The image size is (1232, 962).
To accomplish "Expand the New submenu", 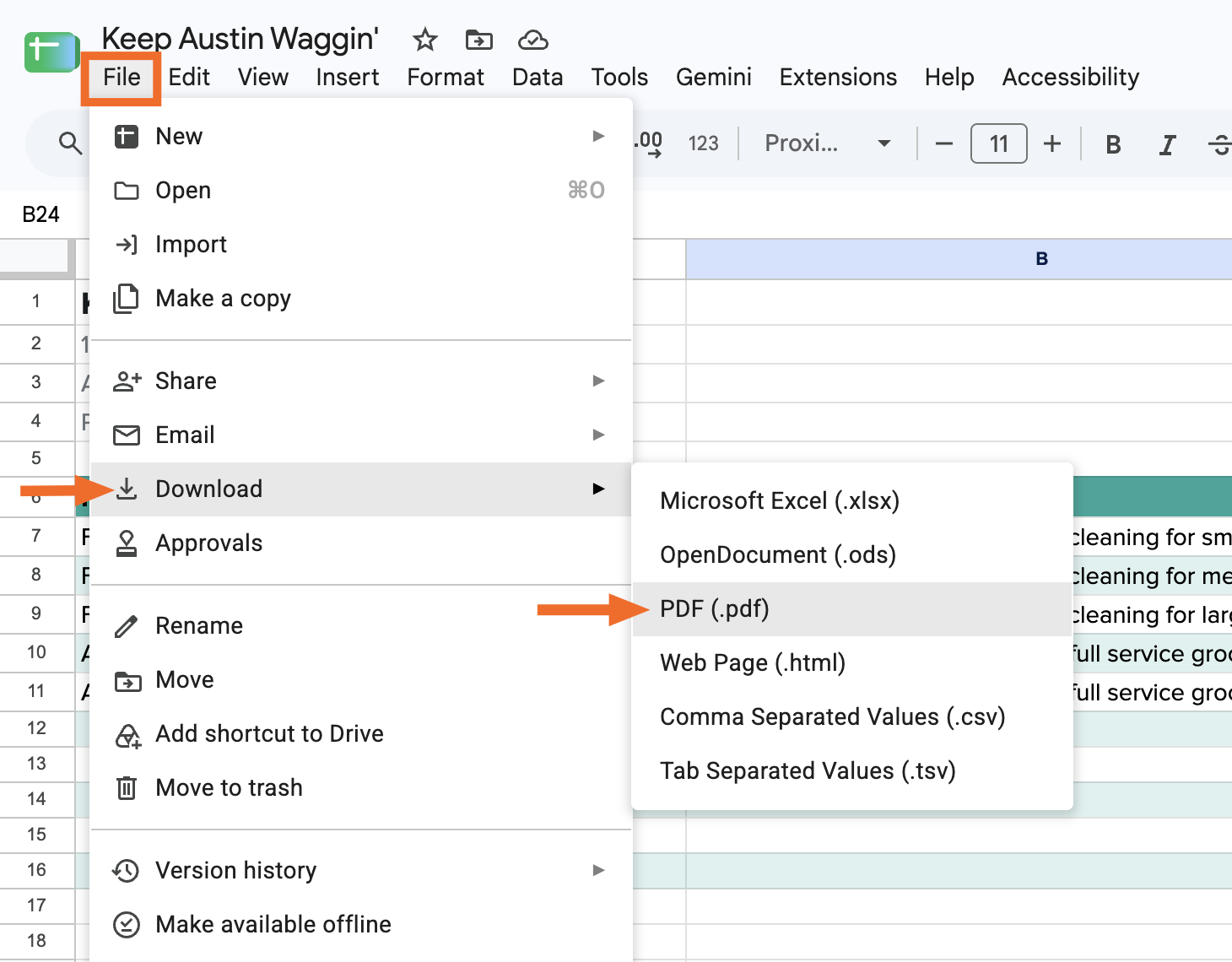I will [x=361, y=137].
